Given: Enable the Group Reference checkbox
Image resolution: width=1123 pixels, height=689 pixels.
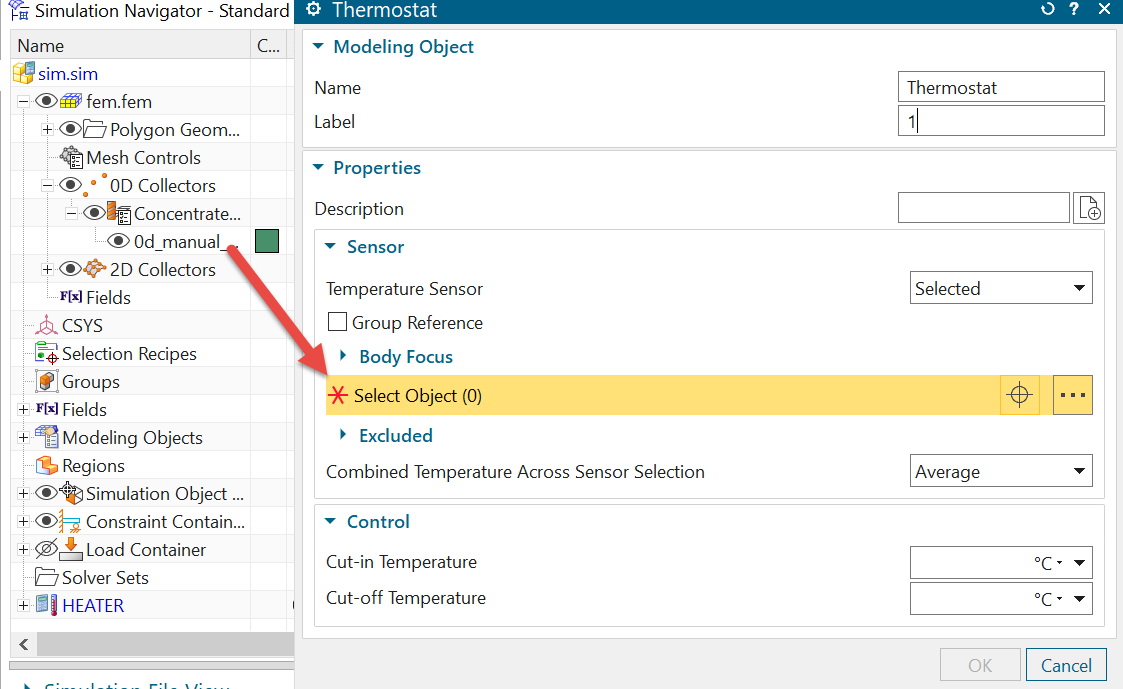Looking at the screenshot, I should coord(338,323).
